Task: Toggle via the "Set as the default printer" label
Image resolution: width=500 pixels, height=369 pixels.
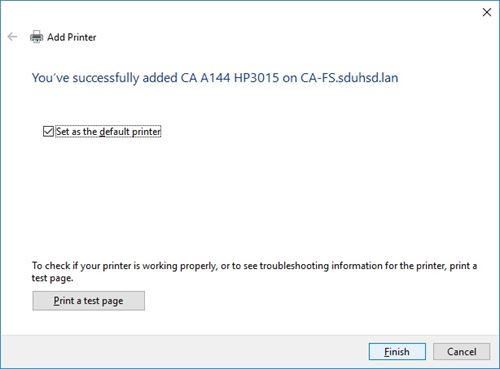Action: pyautogui.click(x=108, y=131)
